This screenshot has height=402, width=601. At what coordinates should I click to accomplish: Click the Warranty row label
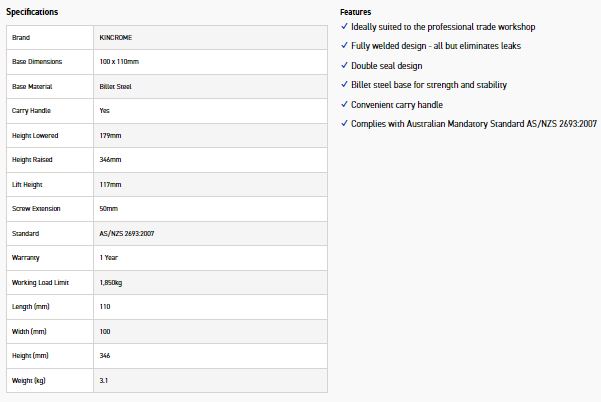pos(25,258)
